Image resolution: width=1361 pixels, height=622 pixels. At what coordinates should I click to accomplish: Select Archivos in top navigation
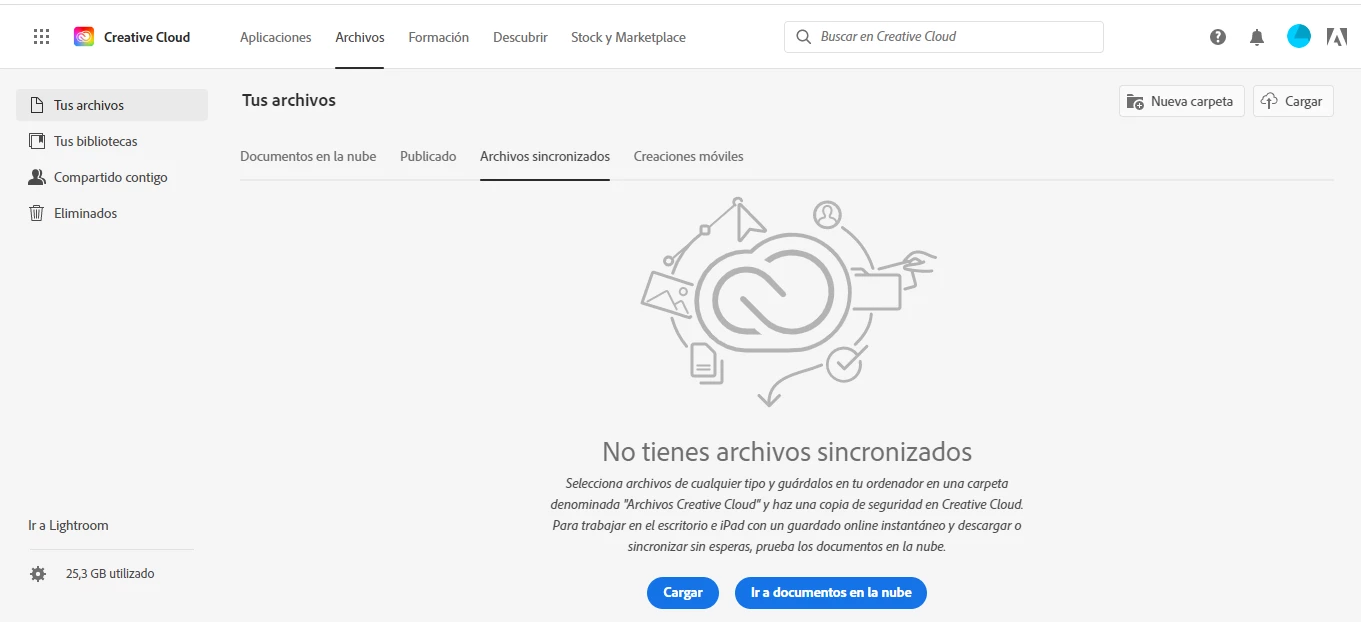pyautogui.click(x=360, y=37)
